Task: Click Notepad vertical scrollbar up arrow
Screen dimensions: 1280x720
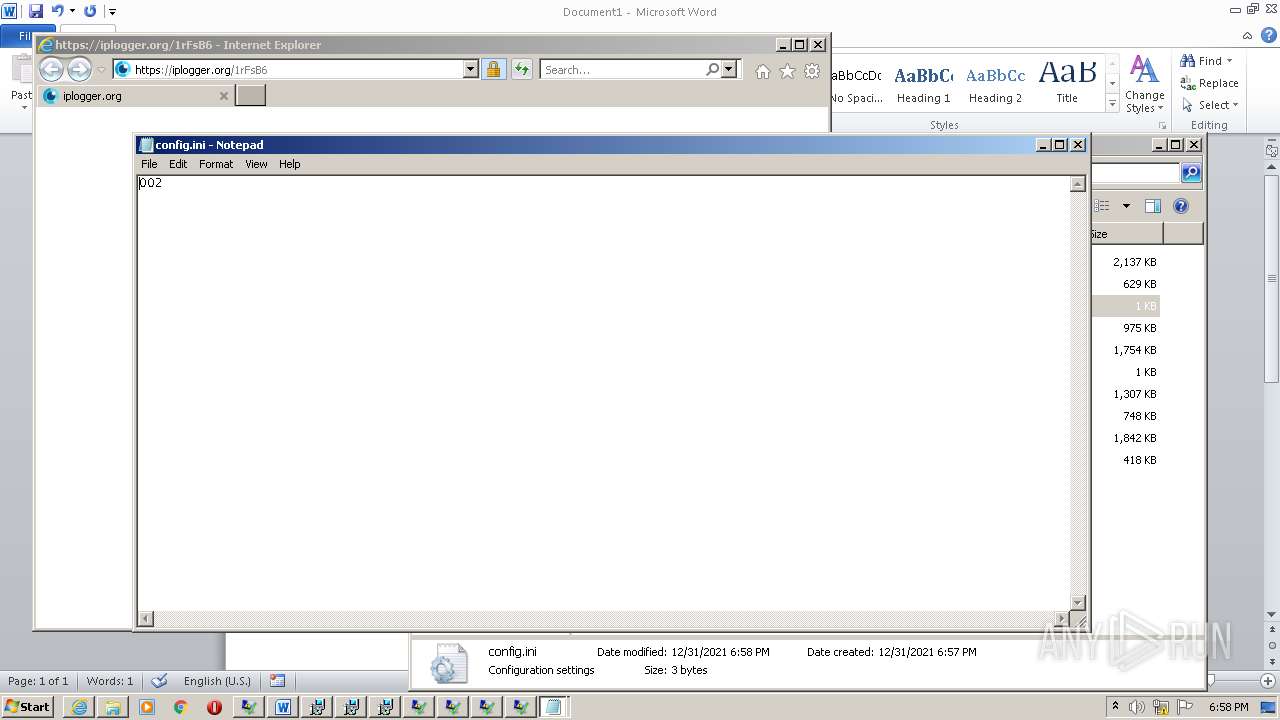Action: tap(1078, 184)
